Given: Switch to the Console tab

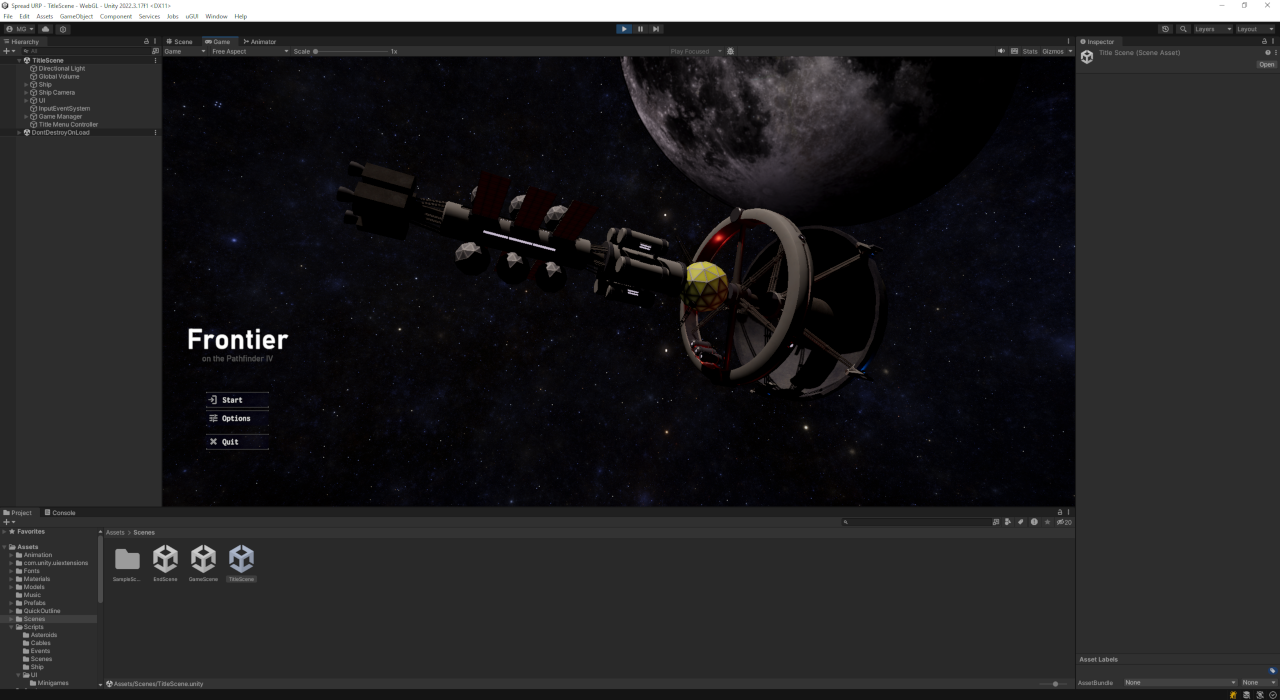Looking at the screenshot, I should point(60,512).
